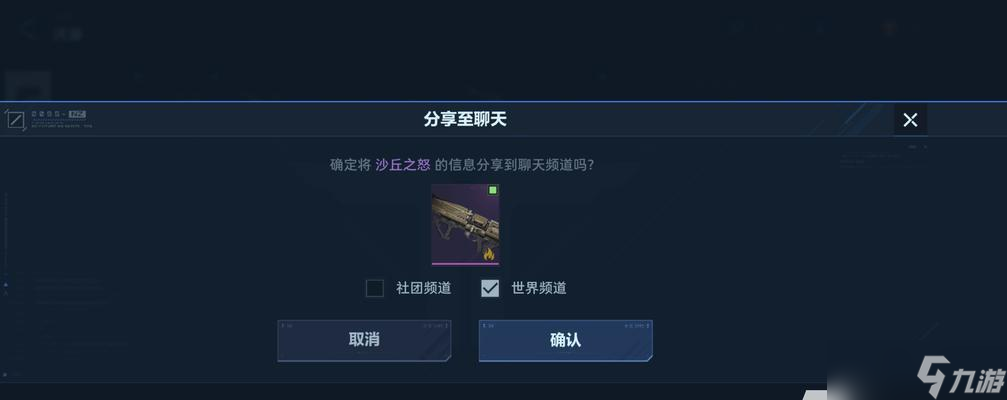Close the 分享至聊天 dialog with X

910,119
